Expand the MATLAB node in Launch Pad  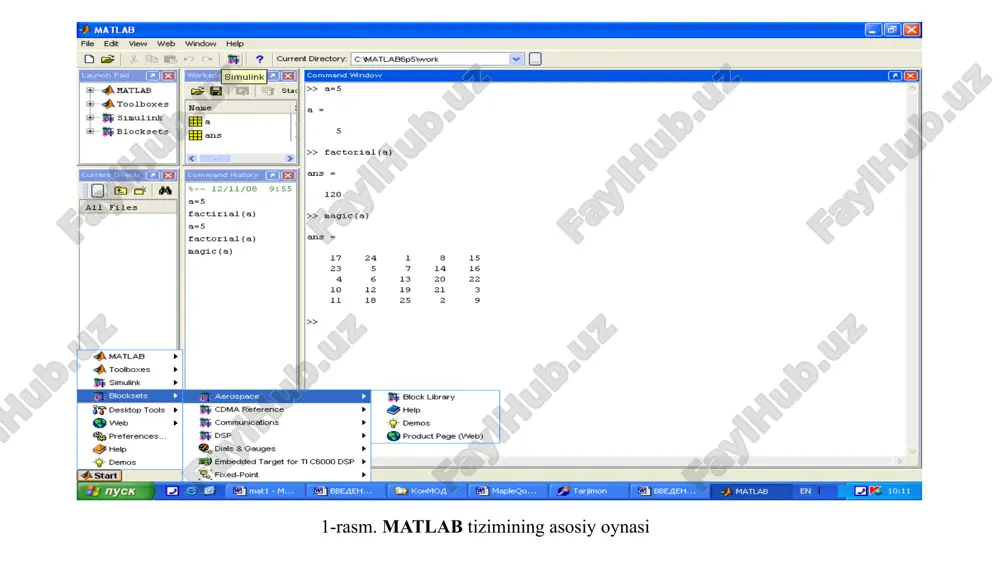click(x=90, y=91)
